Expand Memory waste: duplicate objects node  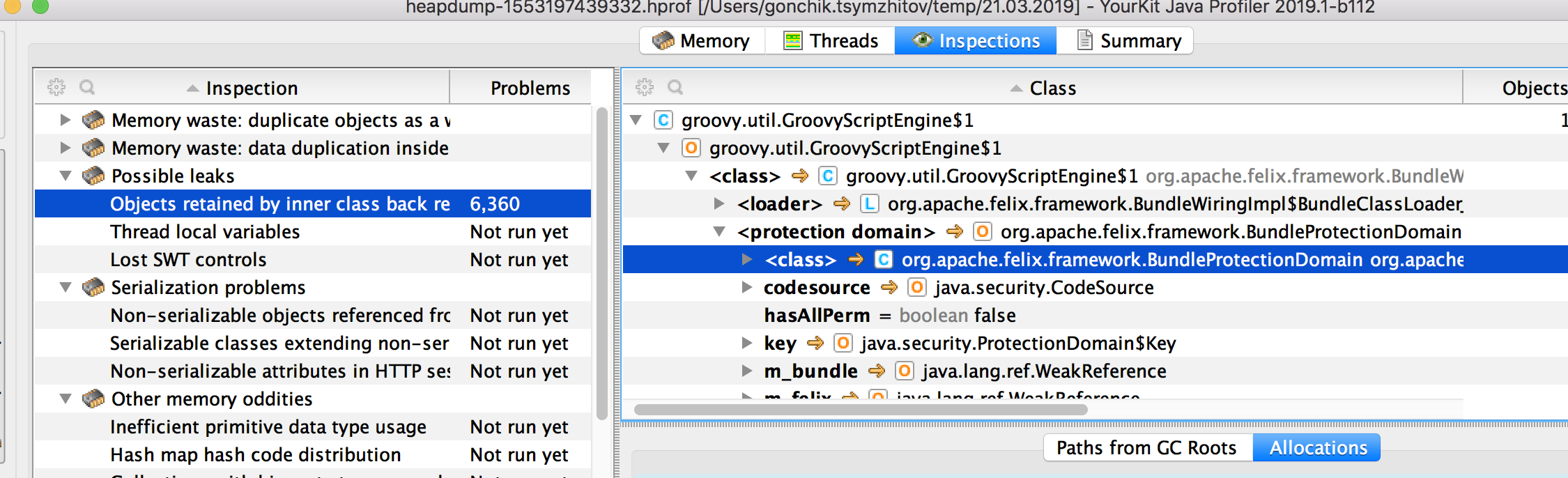pos(66,120)
